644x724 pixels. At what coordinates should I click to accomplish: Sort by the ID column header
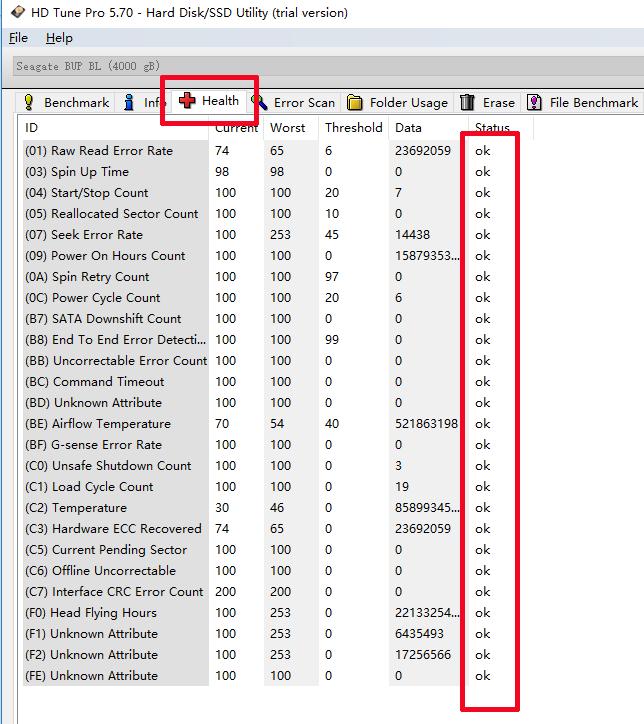113,127
